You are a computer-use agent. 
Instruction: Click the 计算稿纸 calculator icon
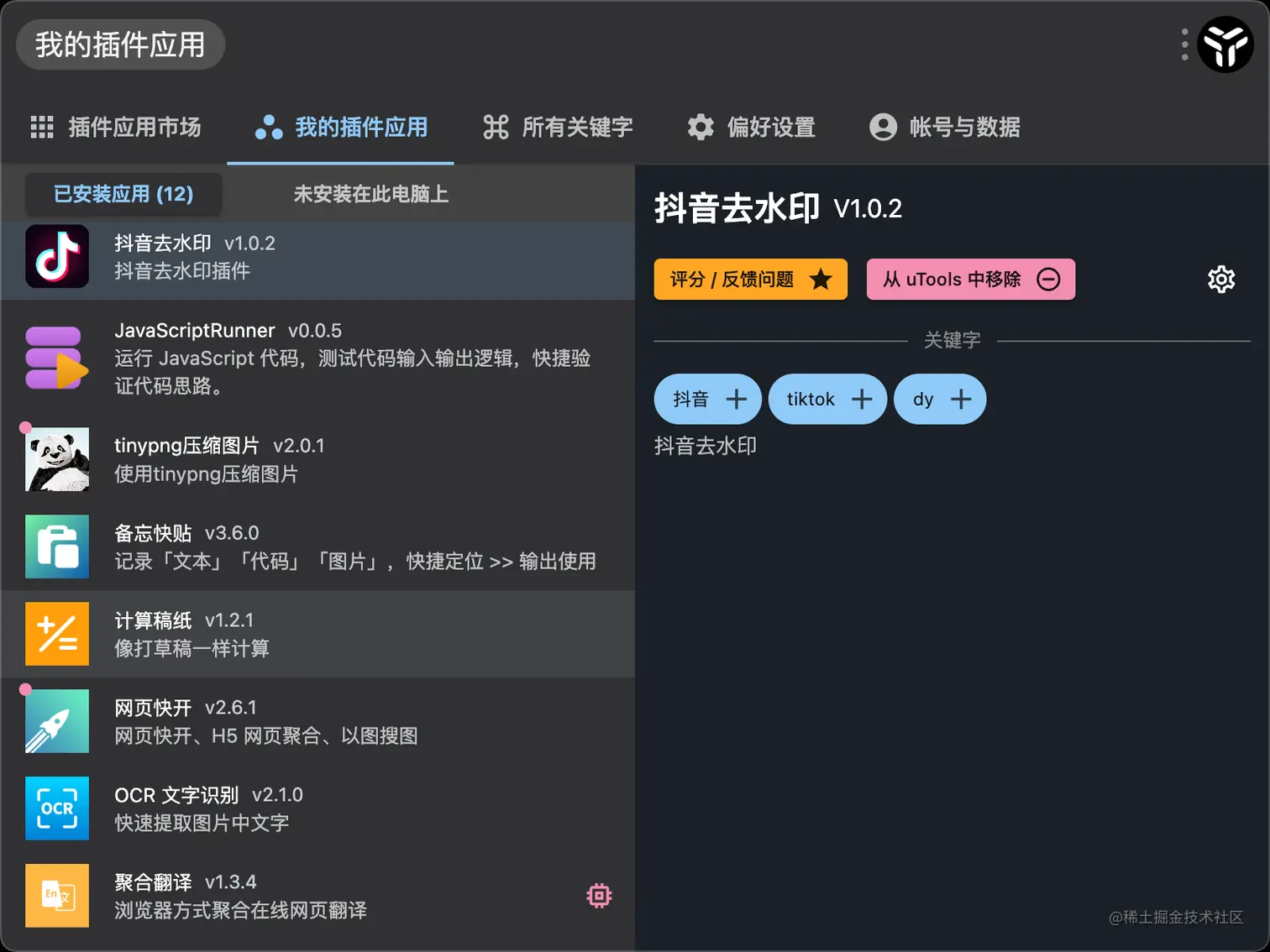pos(57,634)
